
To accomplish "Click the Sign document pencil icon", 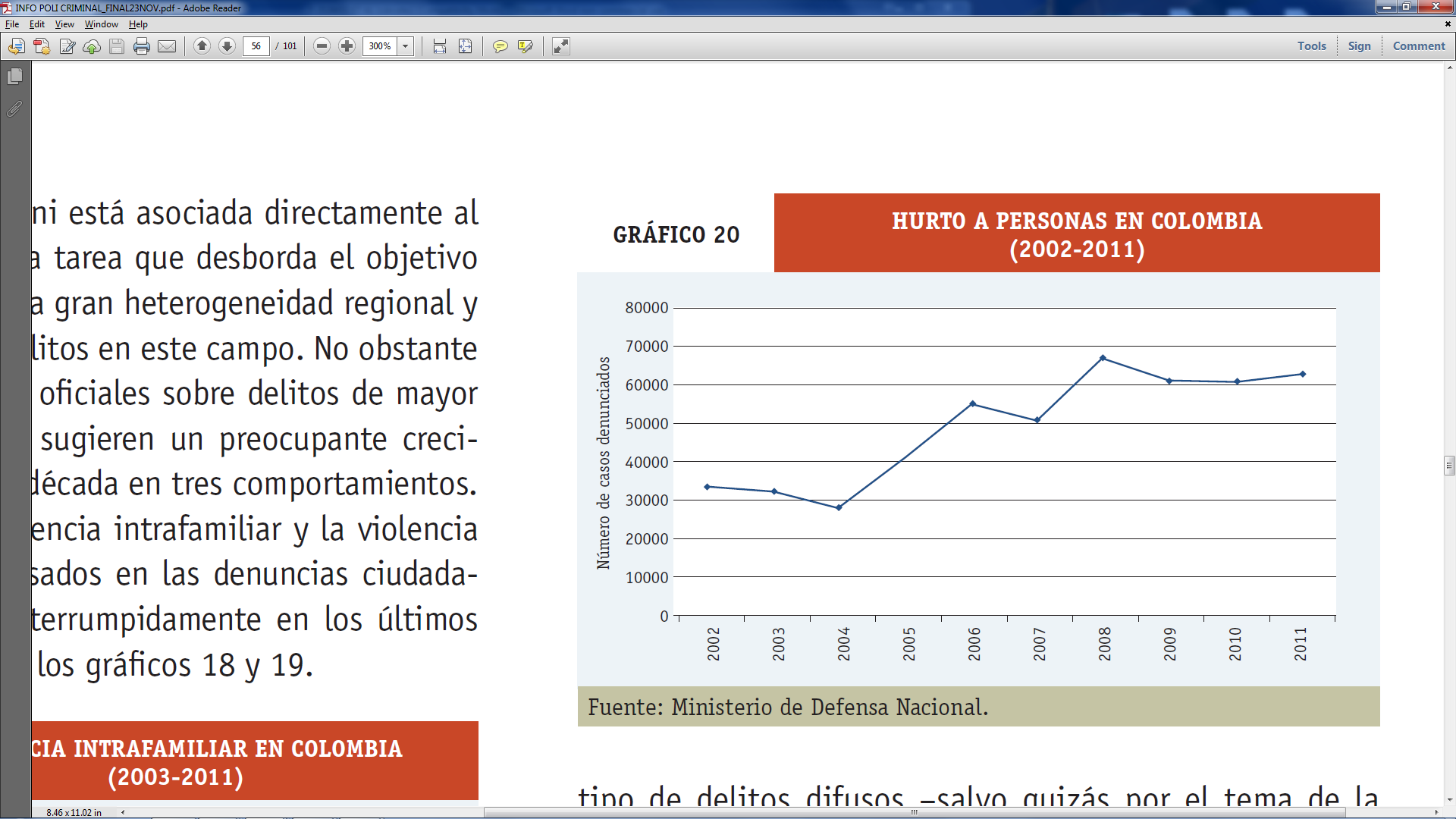I will pos(67,46).
